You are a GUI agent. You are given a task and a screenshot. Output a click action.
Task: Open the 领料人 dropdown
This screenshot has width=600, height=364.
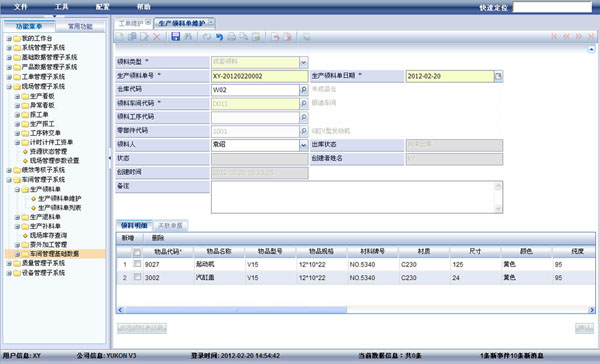[303, 145]
